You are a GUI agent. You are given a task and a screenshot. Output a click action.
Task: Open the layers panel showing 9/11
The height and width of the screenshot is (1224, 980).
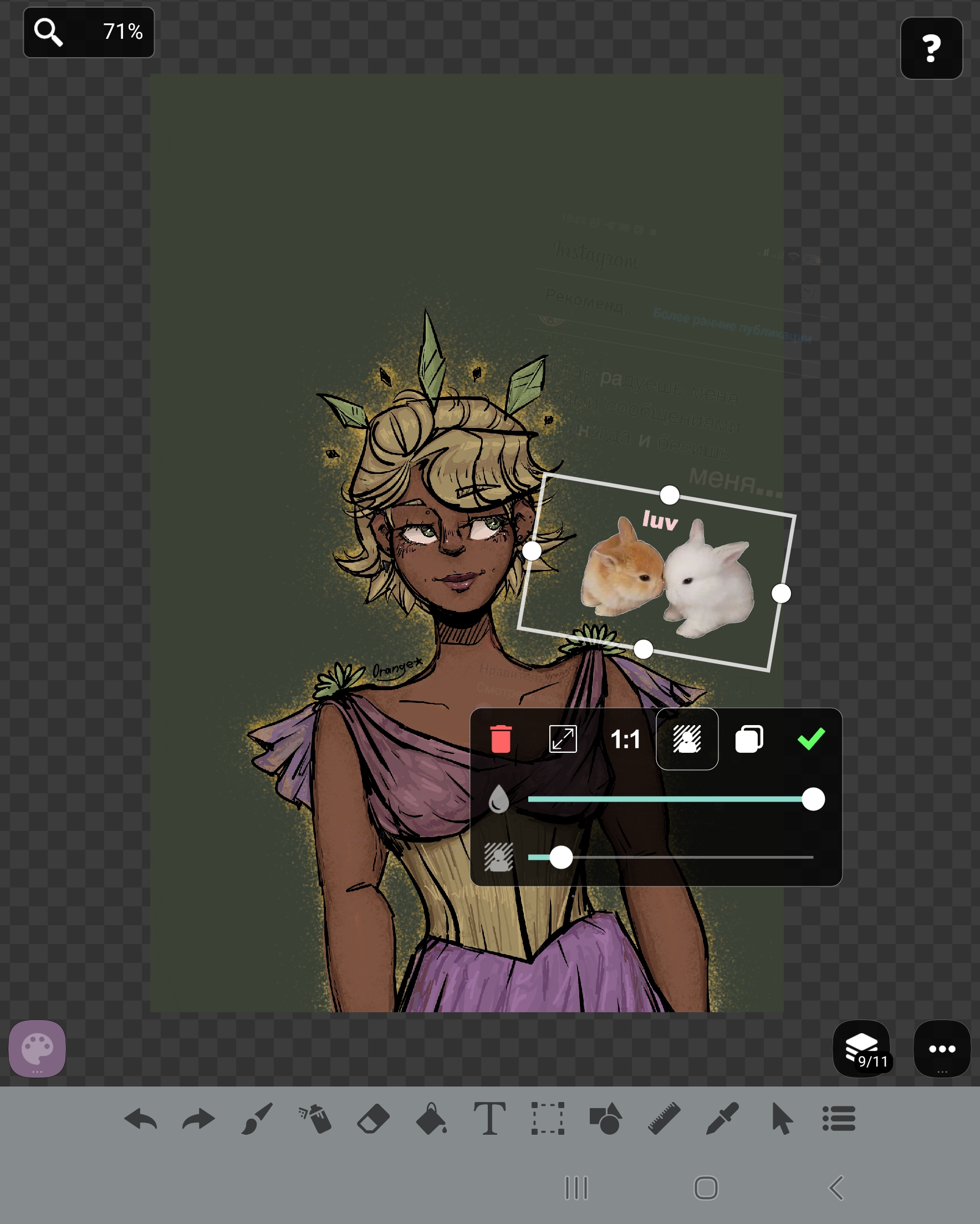point(861,1049)
